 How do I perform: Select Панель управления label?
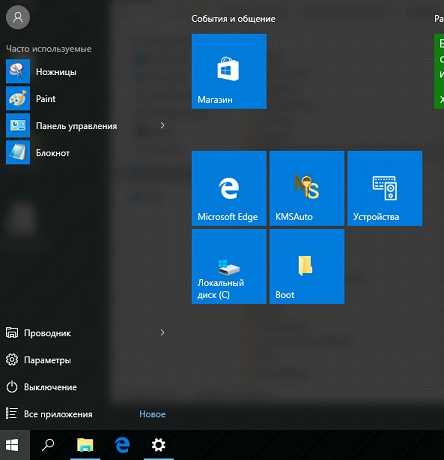click(x=77, y=126)
